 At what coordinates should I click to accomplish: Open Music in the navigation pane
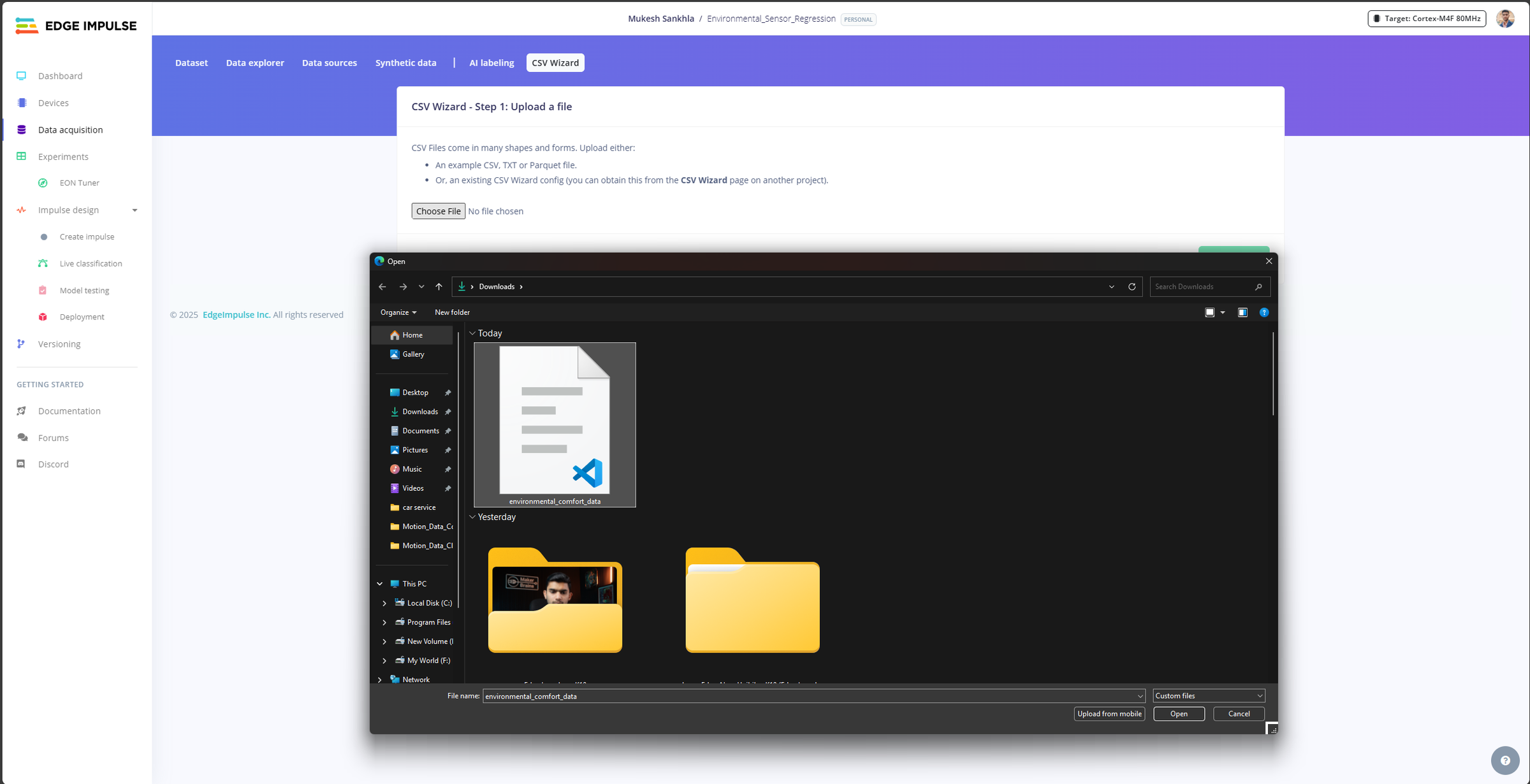point(412,468)
